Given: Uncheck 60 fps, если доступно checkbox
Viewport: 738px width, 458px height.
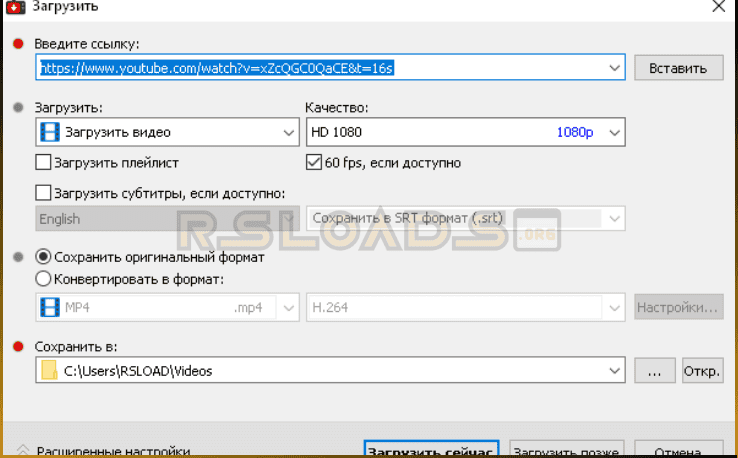Looking at the screenshot, I should pyautogui.click(x=313, y=162).
